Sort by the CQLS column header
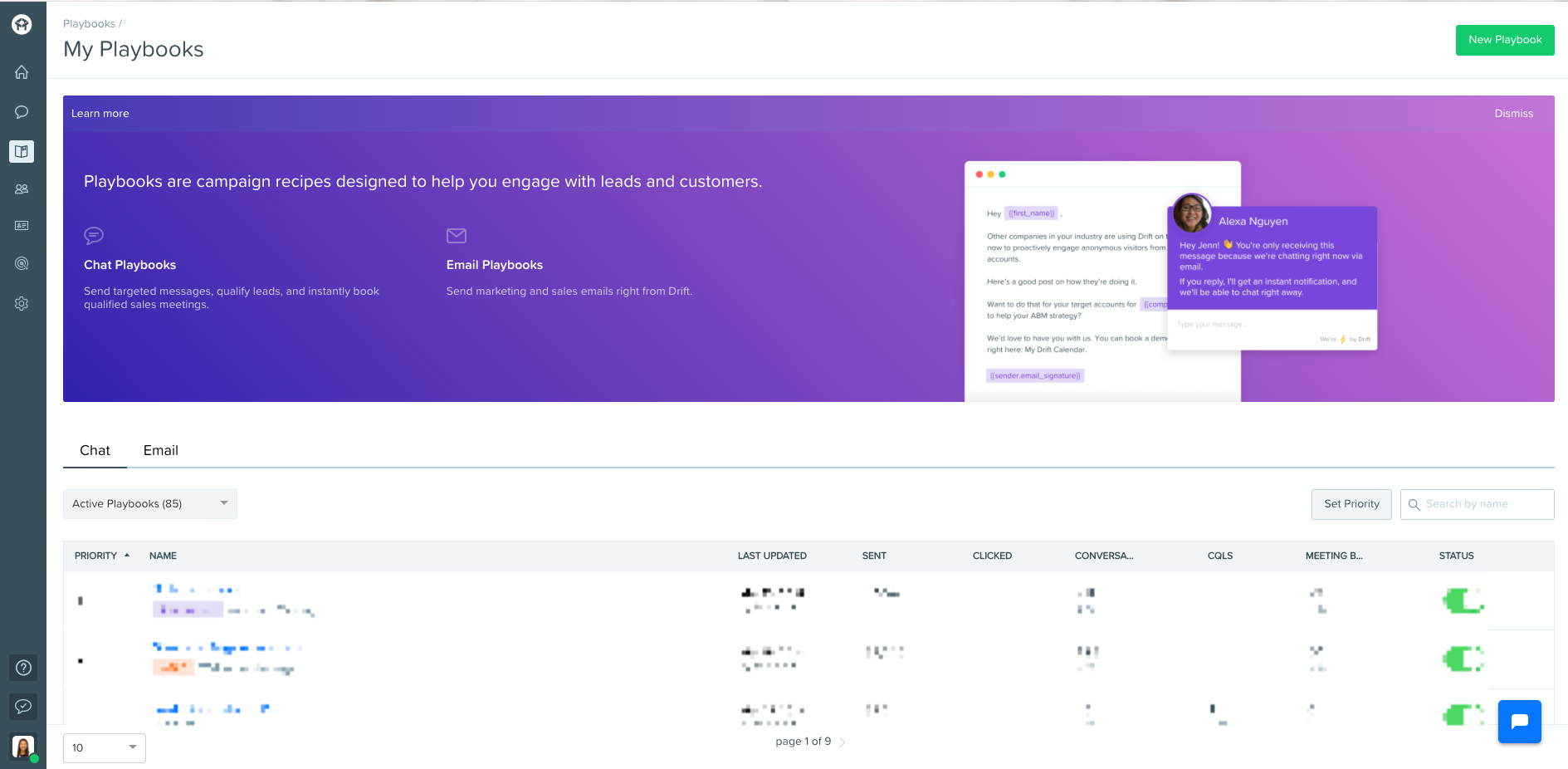The height and width of the screenshot is (769, 1568). [x=1220, y=556]
